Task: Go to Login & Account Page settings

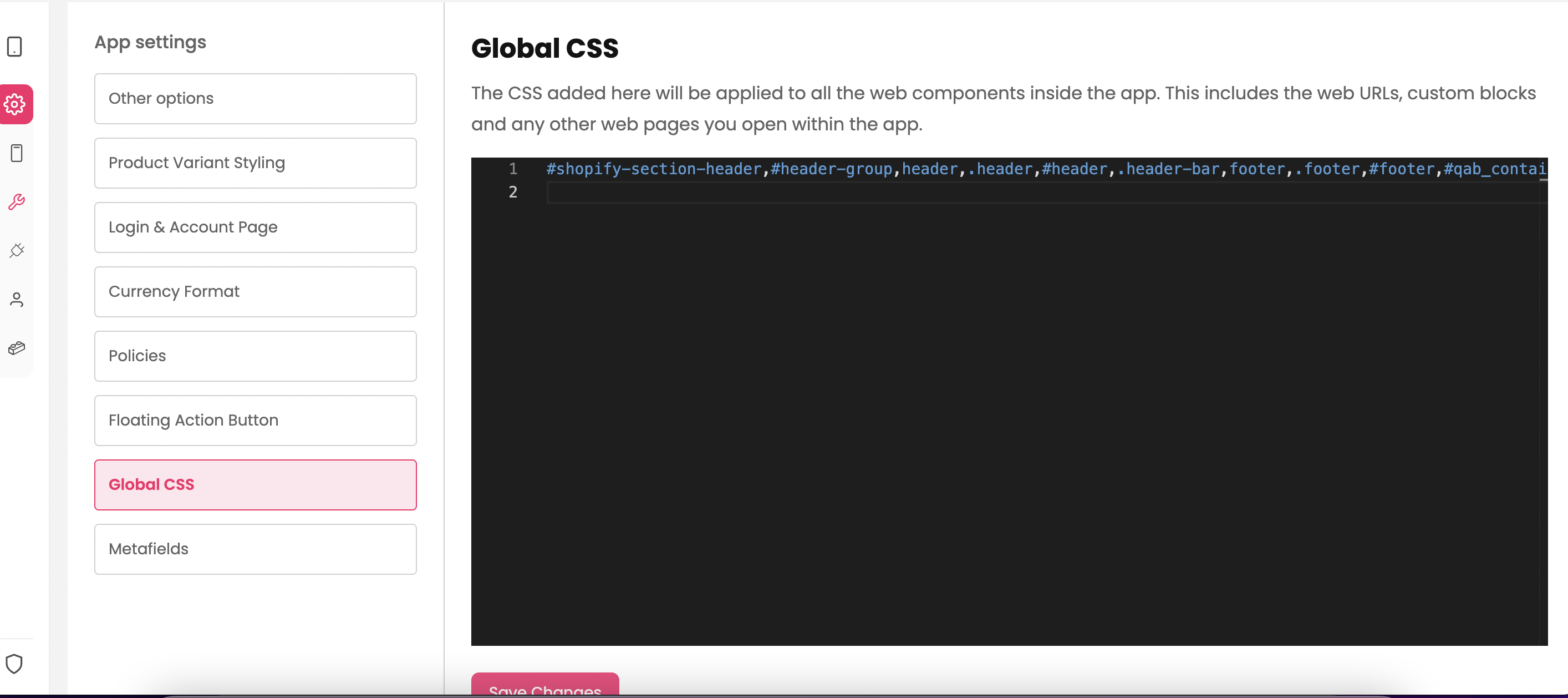Action: [255, 227]
